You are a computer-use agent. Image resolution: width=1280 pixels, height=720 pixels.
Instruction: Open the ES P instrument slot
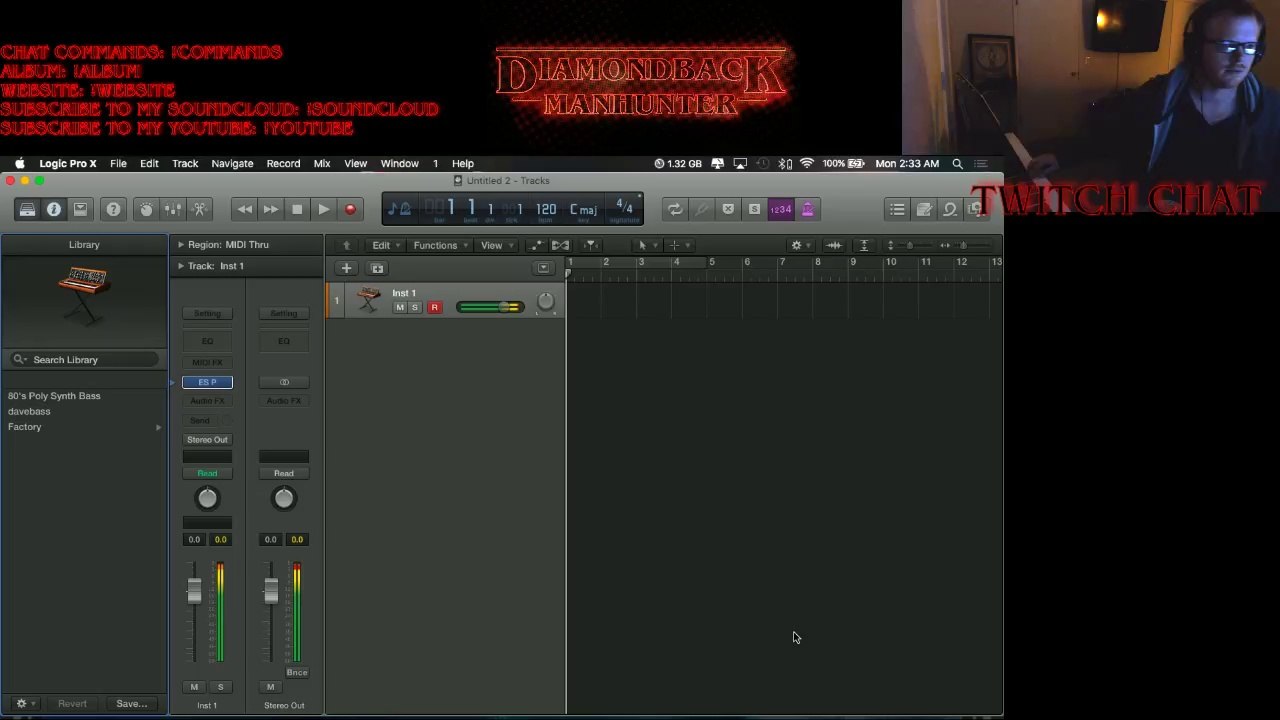pos(207,382)
